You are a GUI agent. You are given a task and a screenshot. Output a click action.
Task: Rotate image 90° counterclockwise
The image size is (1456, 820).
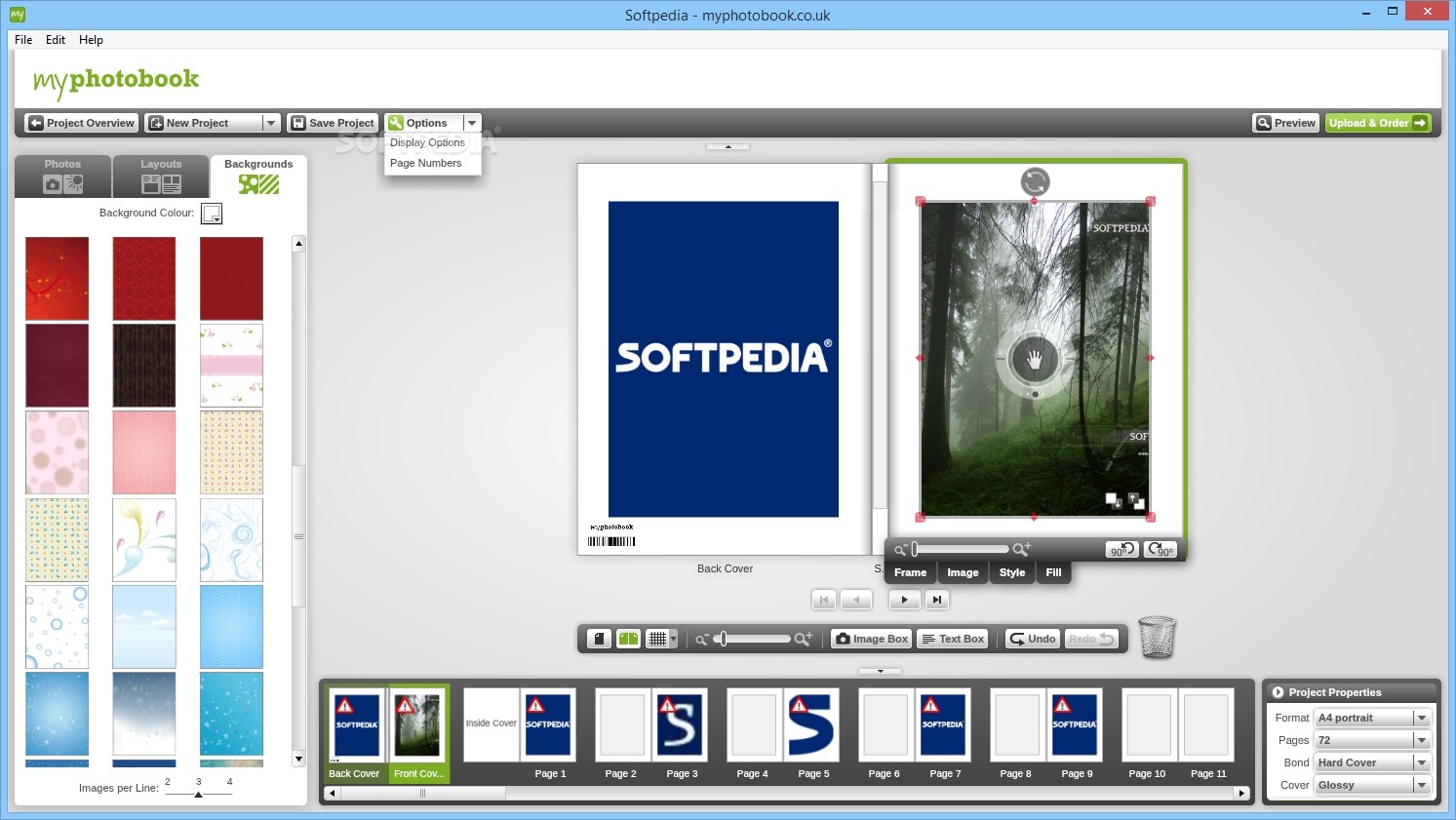(x=1122, y=550)
